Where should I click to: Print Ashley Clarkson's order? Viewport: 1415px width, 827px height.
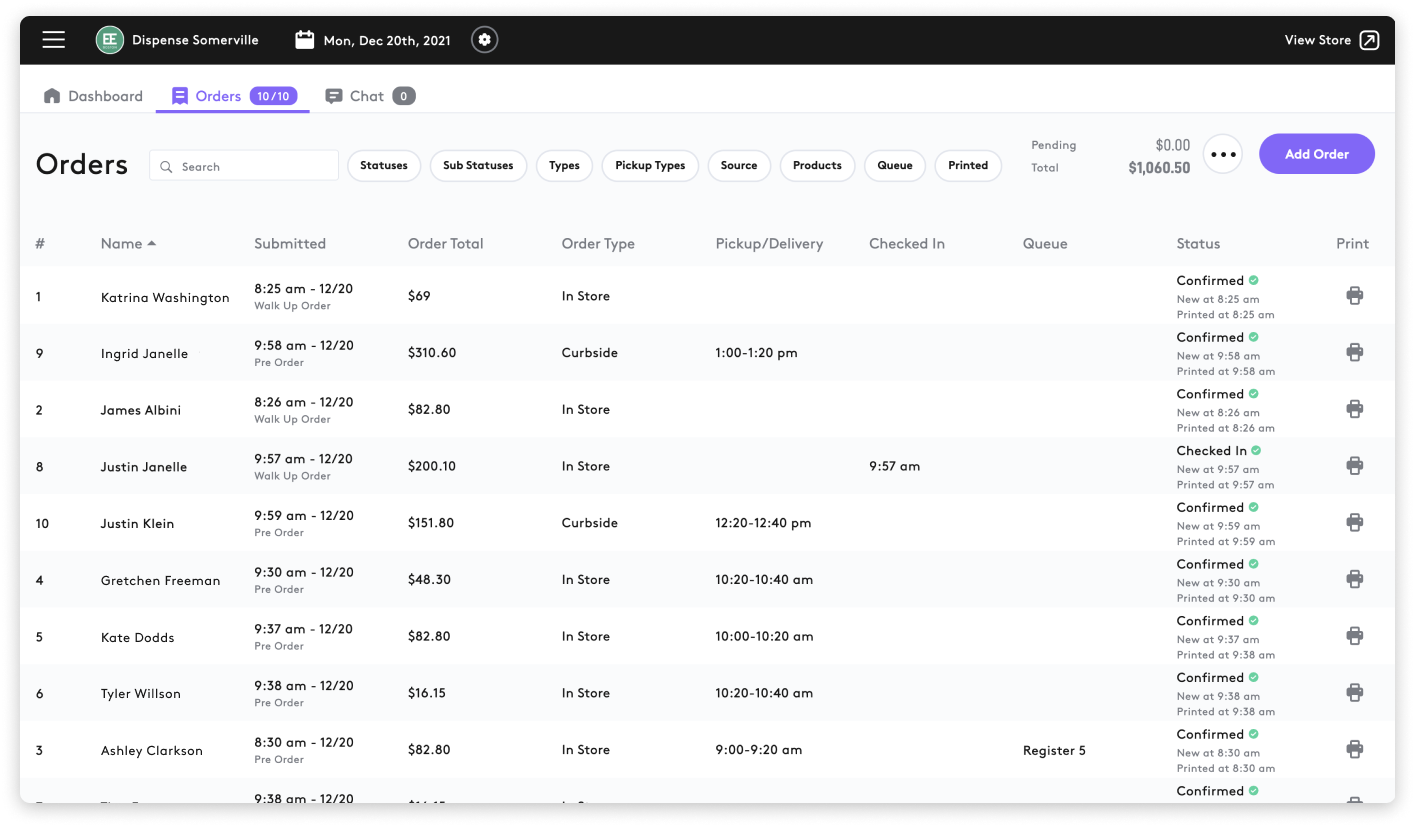tap(1354, 749)
